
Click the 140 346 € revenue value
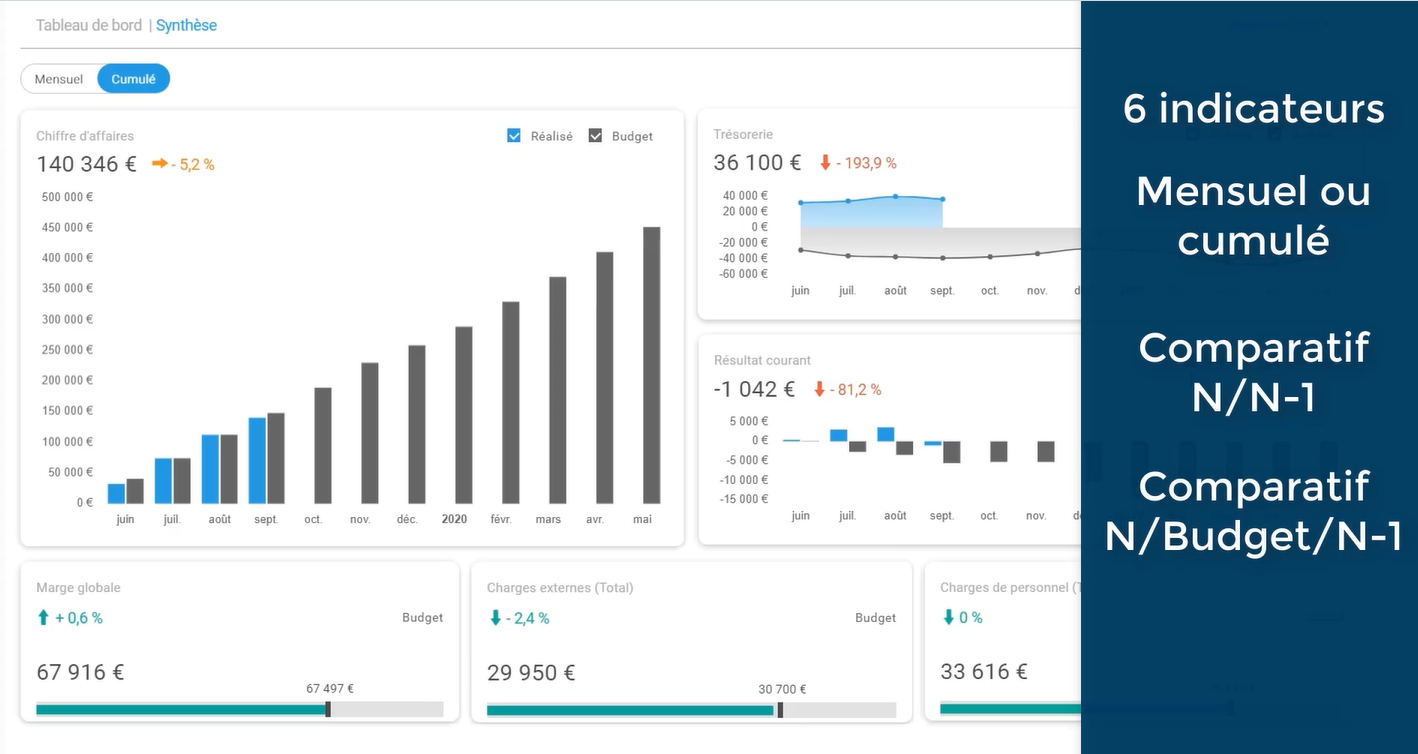[87, 164]
